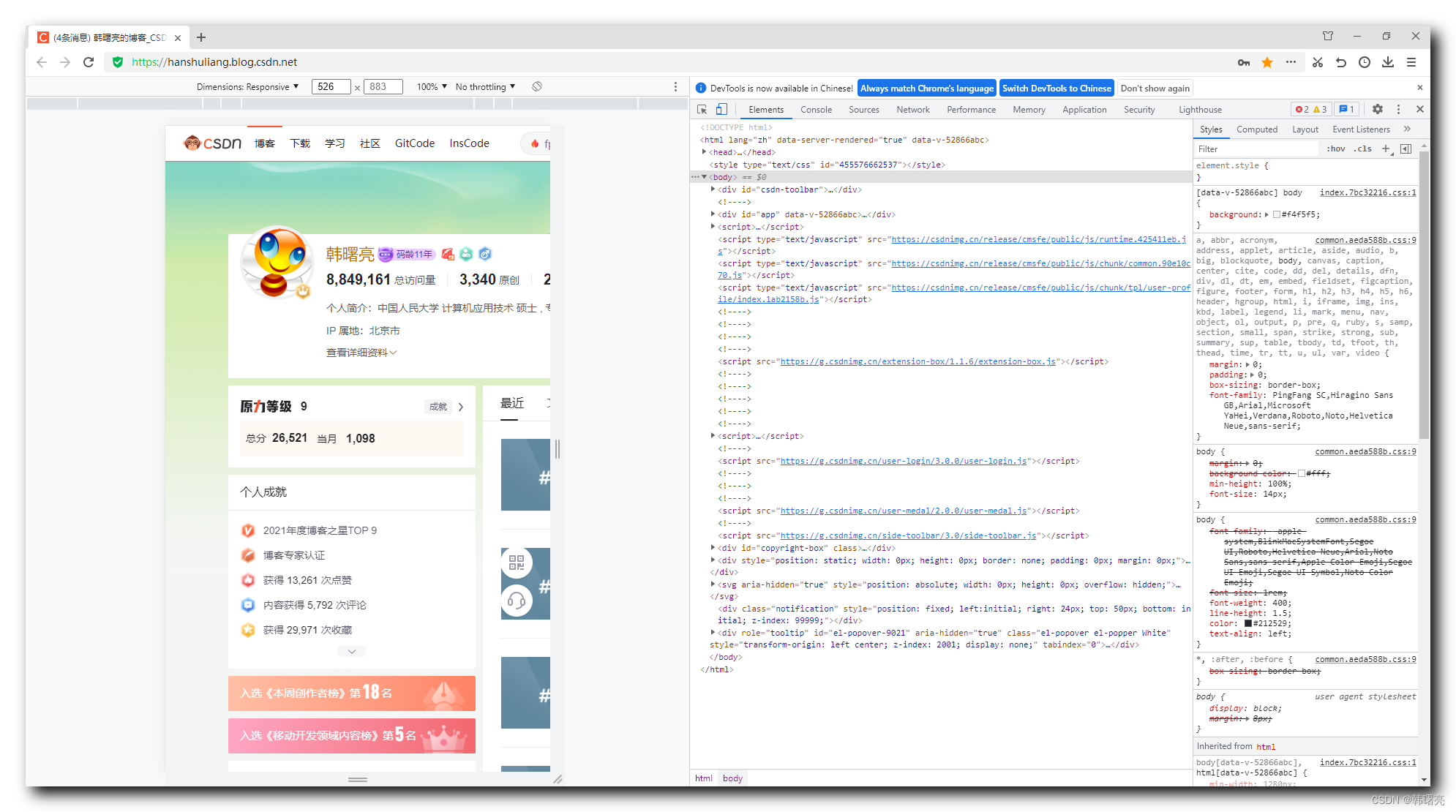Click the viewport width input field
Image resolution: width=1456 pixels, height=812 pixels.
point(331,86)
